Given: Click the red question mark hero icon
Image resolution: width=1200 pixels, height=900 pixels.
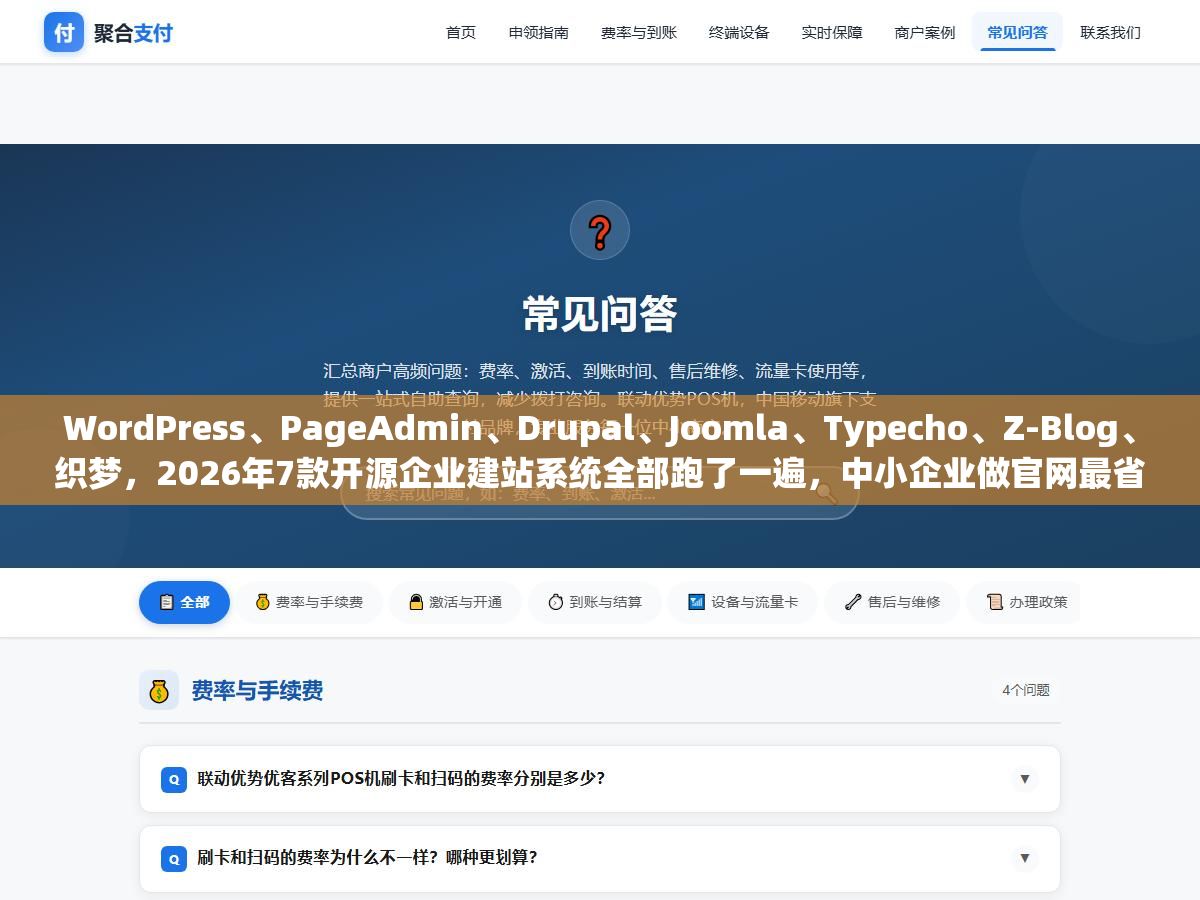Looking at the screenshot, I should (600, 230).
